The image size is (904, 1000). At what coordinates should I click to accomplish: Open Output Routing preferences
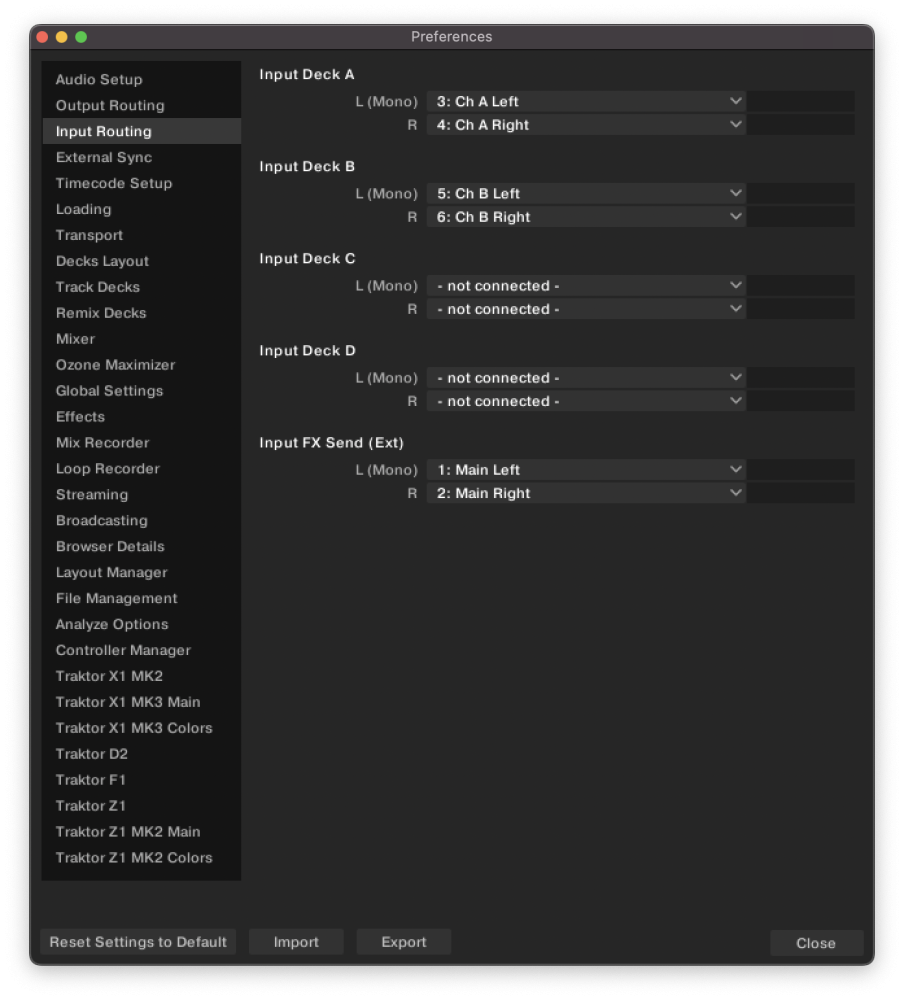pos(142,105)
